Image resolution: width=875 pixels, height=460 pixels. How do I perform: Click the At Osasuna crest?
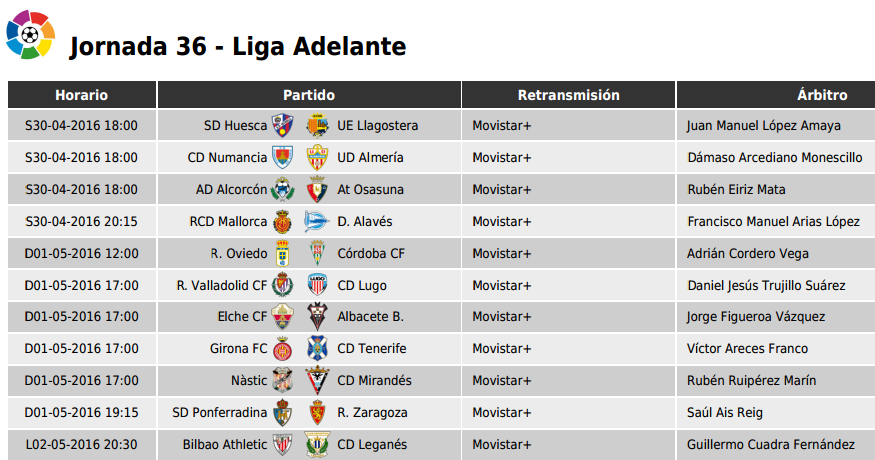[317, 189]
